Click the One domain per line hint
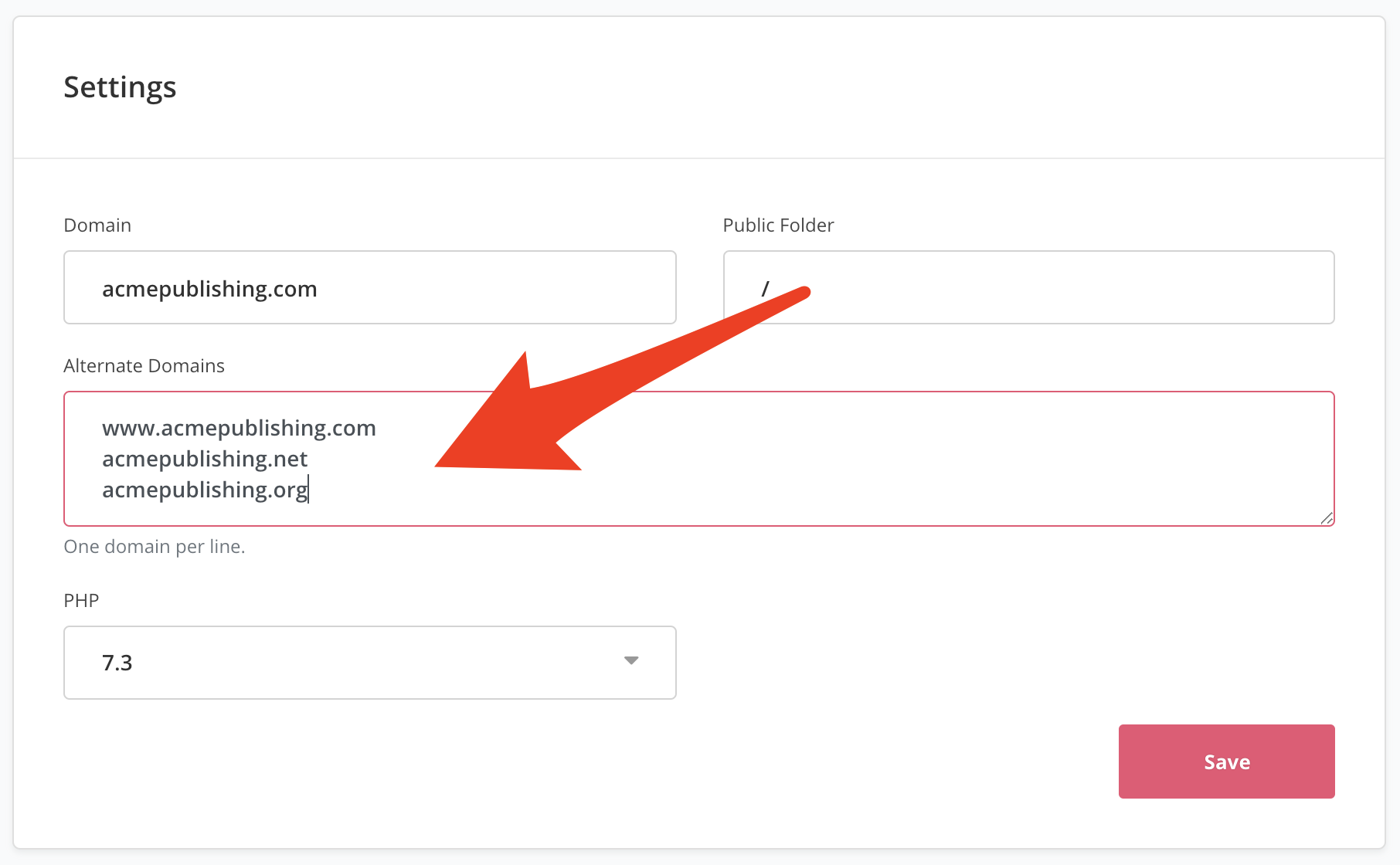The width and height of the screenshot is (1400, 865). [155, 546]
